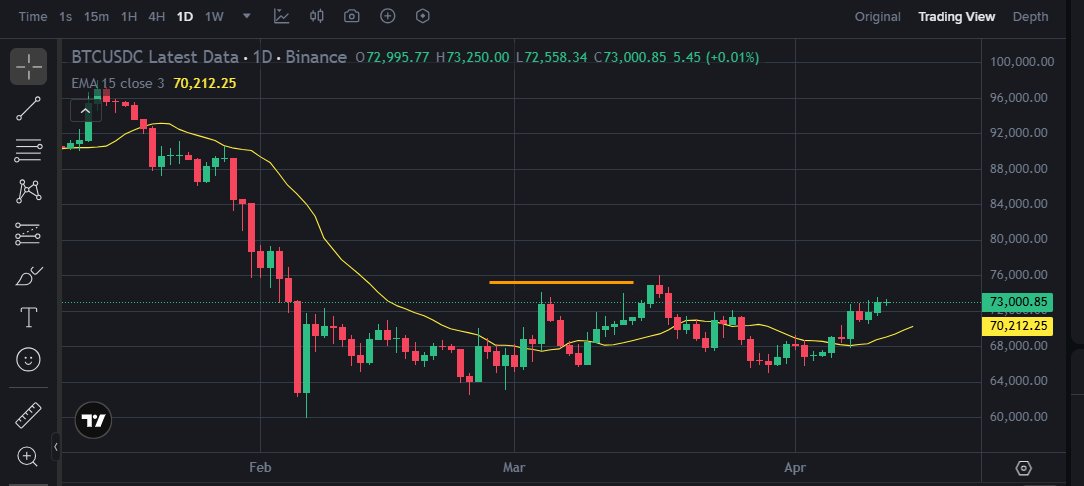Click the L72,558.34 low value
1084x486 pixels.
point(552,57)
